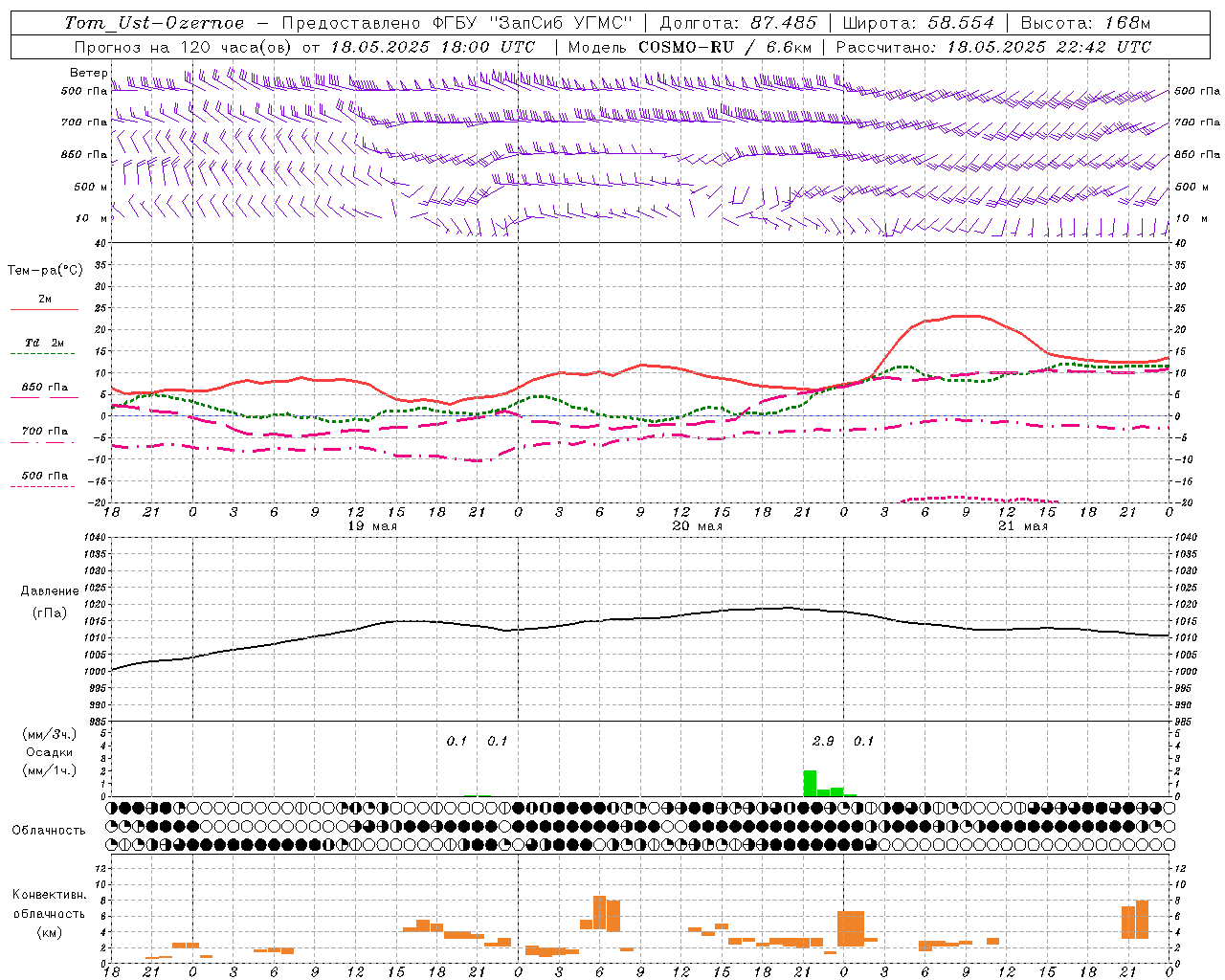Click the '(мм/3ч.)' precipitation unit label
The width and height of the screenshot is (1225, 980).
[x=50, y=734]
